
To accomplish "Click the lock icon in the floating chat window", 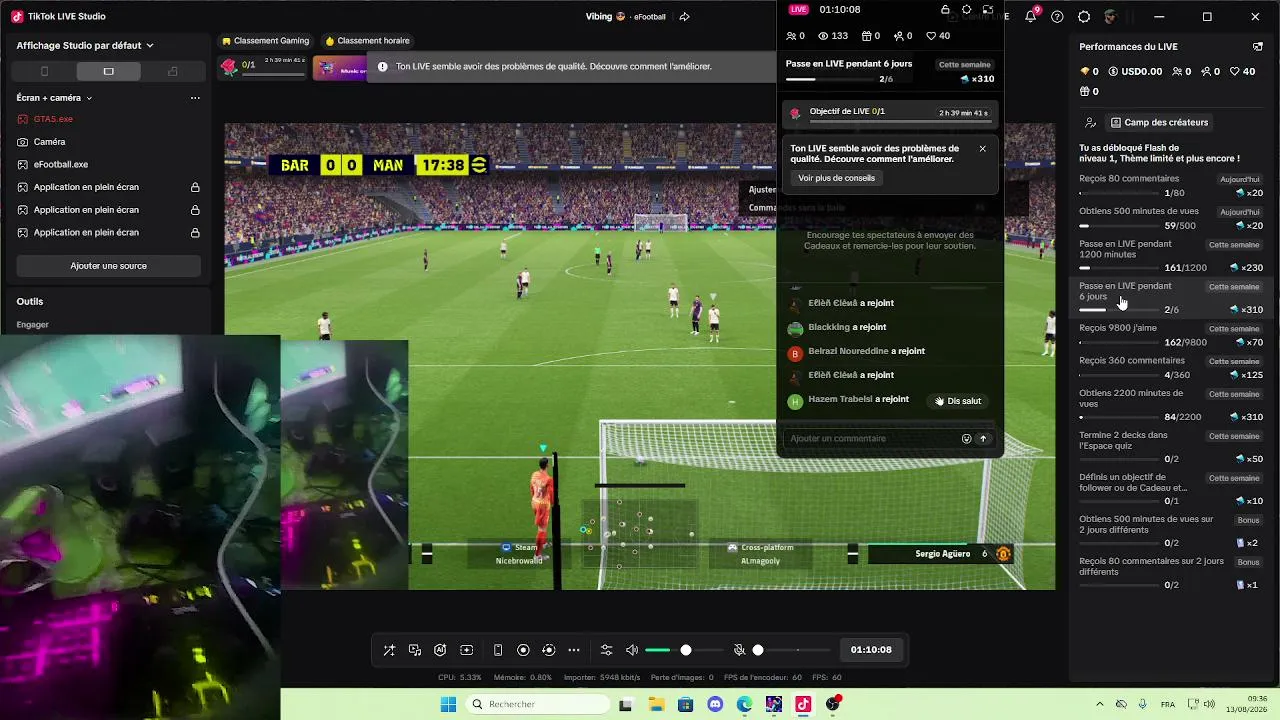I will (946, 10).
